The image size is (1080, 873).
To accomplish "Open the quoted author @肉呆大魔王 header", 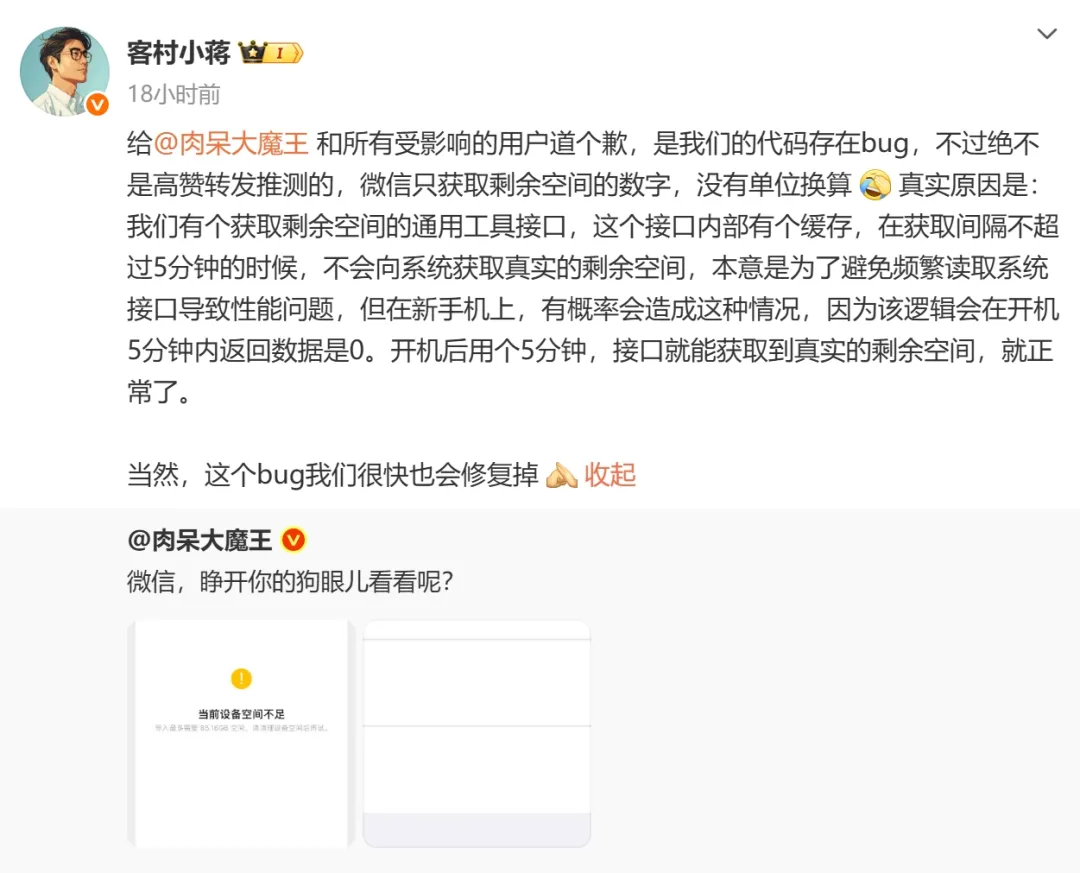I will pyautogui.click(x=200, y=540).
